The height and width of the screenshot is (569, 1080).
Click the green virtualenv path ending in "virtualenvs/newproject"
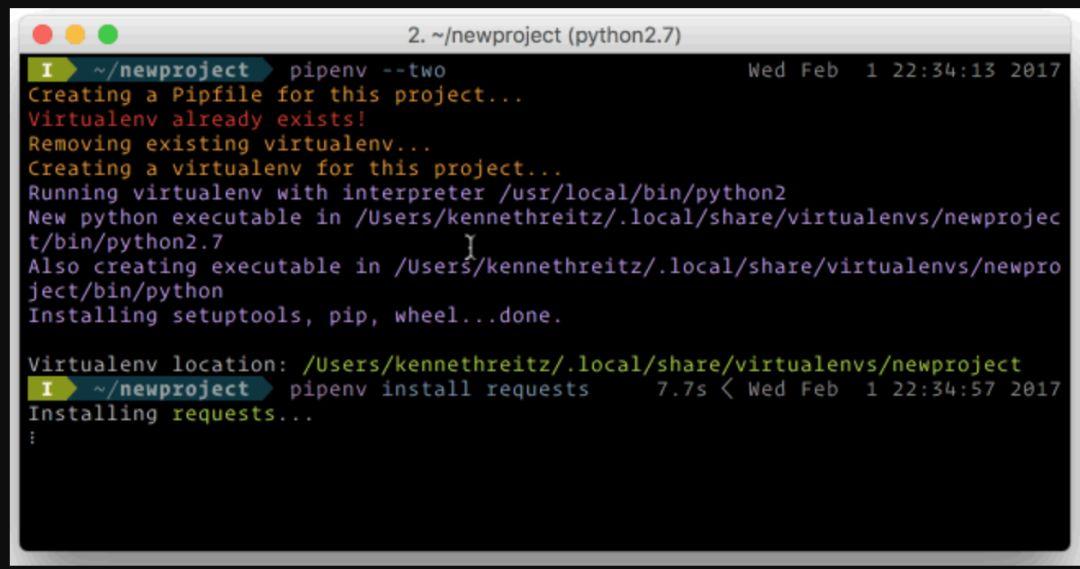[661, 364]
